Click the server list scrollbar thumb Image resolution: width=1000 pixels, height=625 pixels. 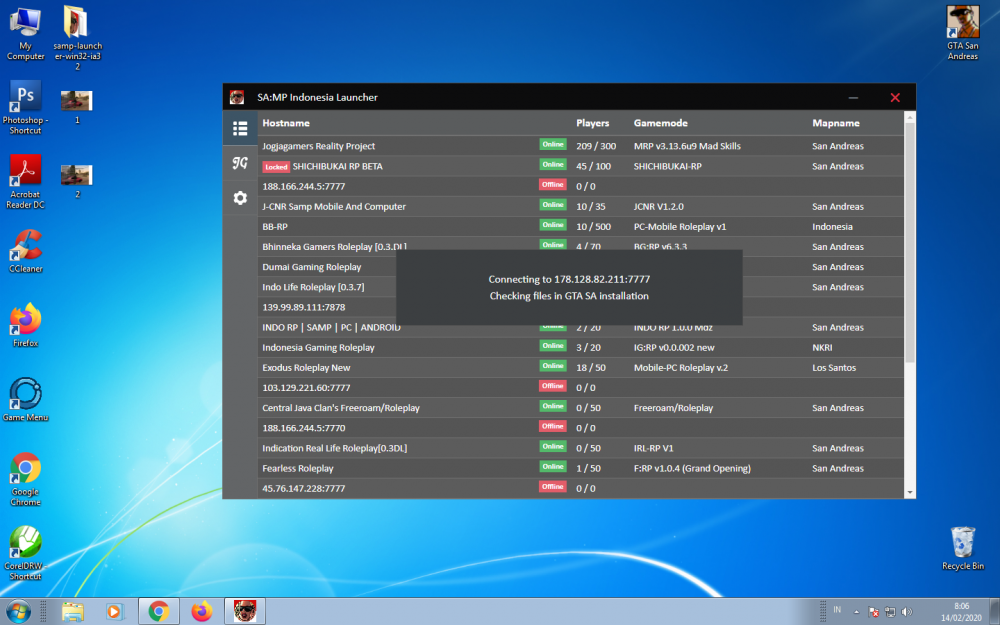pos(910,242)
